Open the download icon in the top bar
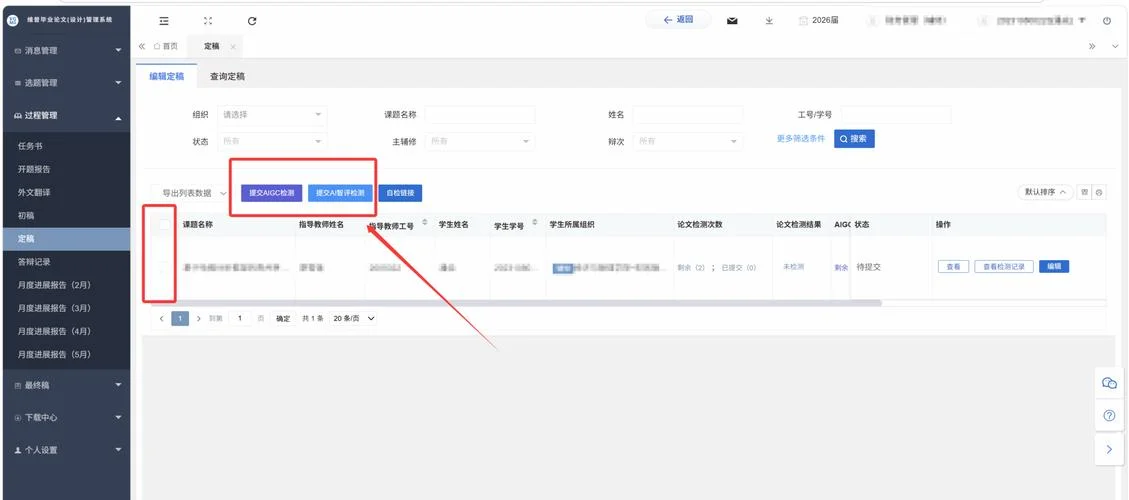Viewport: 1129px width, 500px height. [769, 21]
